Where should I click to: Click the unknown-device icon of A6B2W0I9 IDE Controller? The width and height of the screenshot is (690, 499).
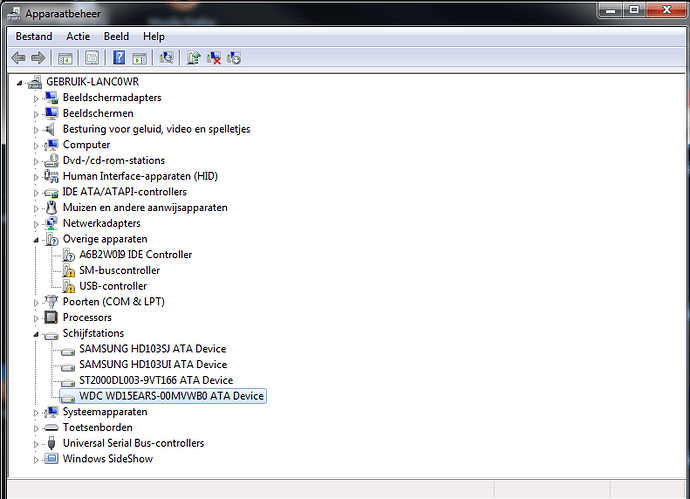click(x=69, y=255)
